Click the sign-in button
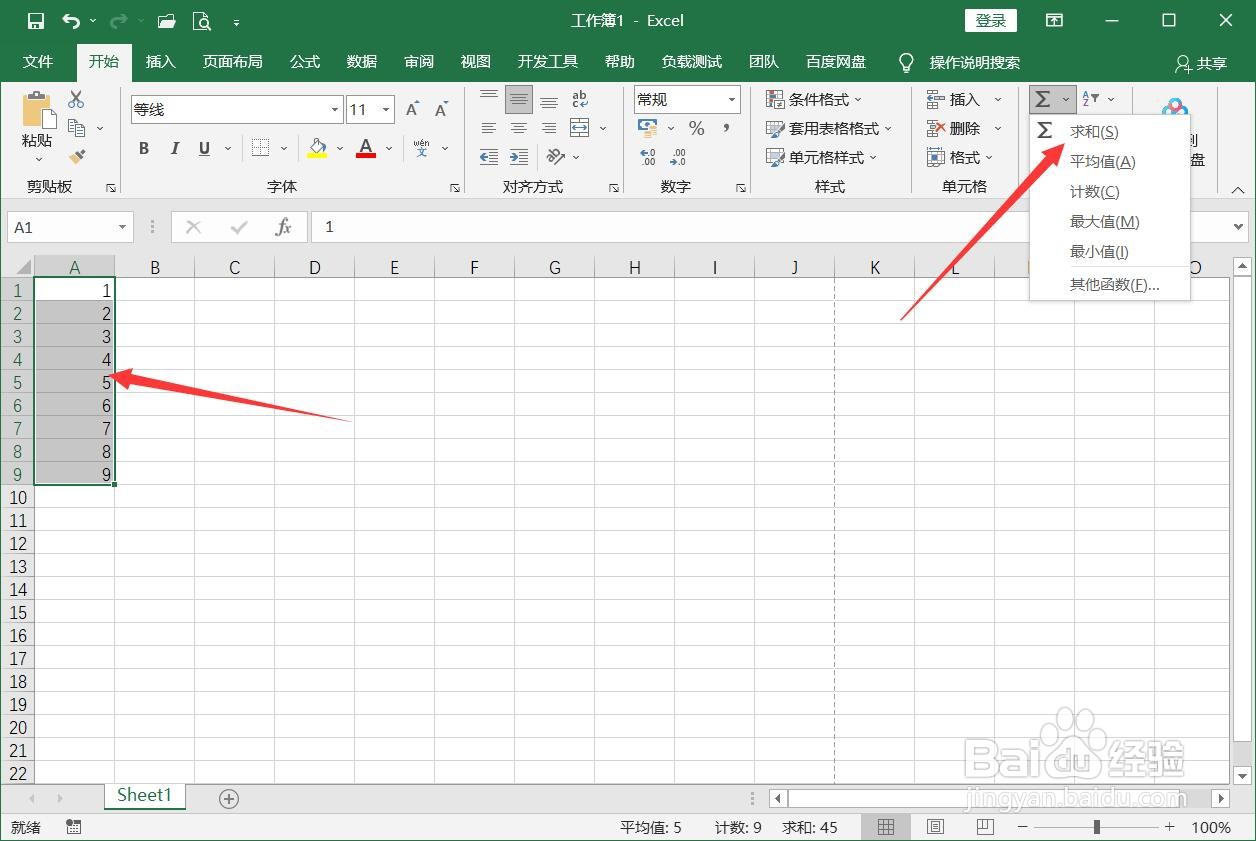The height and width of the screenshot is (841, 1256). click(x=991, y=20)
